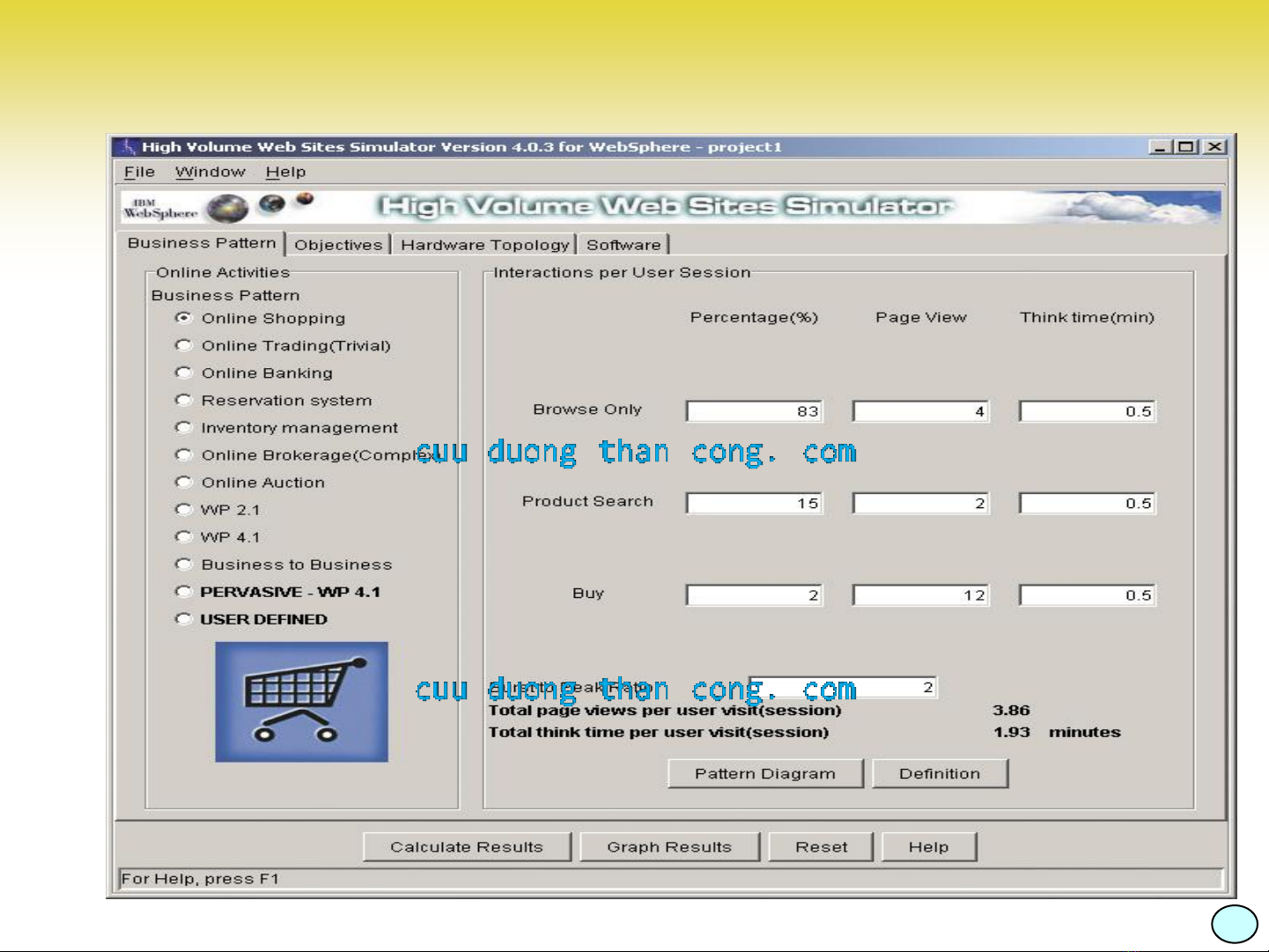This screenshot has width=1269, height=952.
Task: Choose the USER DEFINED pattern
Action: point(183,619)
